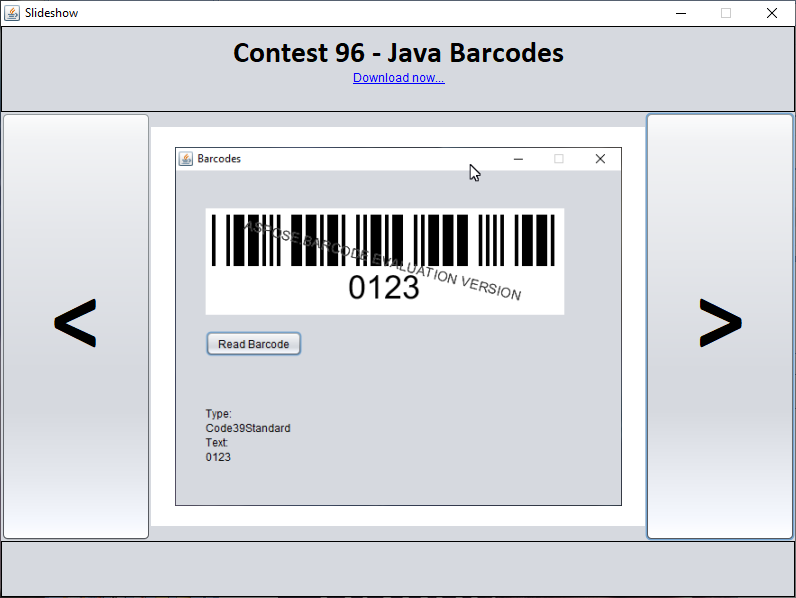Click the 'Contest 96 - Java Barcodes' heading
796x598 pixels.
coord(399,53)
